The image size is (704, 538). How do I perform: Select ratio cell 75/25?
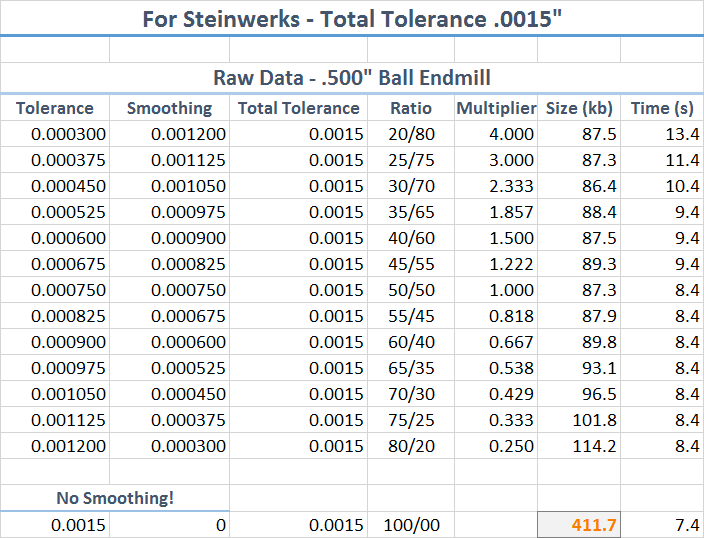pos(411,420)
